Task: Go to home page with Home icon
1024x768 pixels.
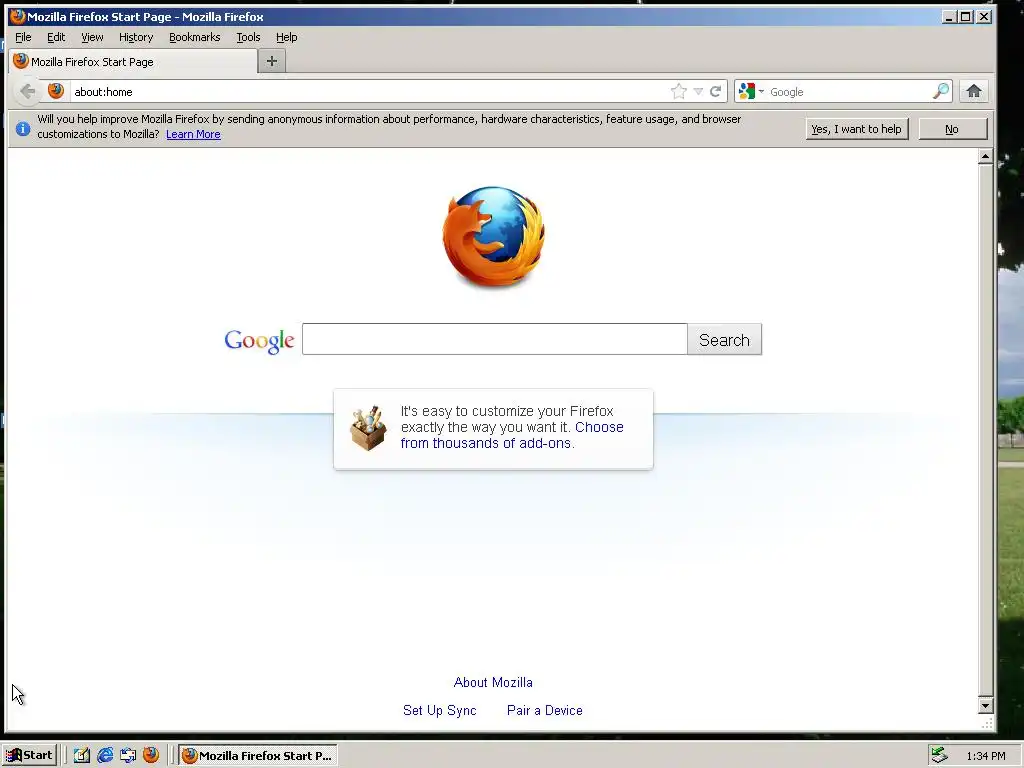Action: [974, 91]
